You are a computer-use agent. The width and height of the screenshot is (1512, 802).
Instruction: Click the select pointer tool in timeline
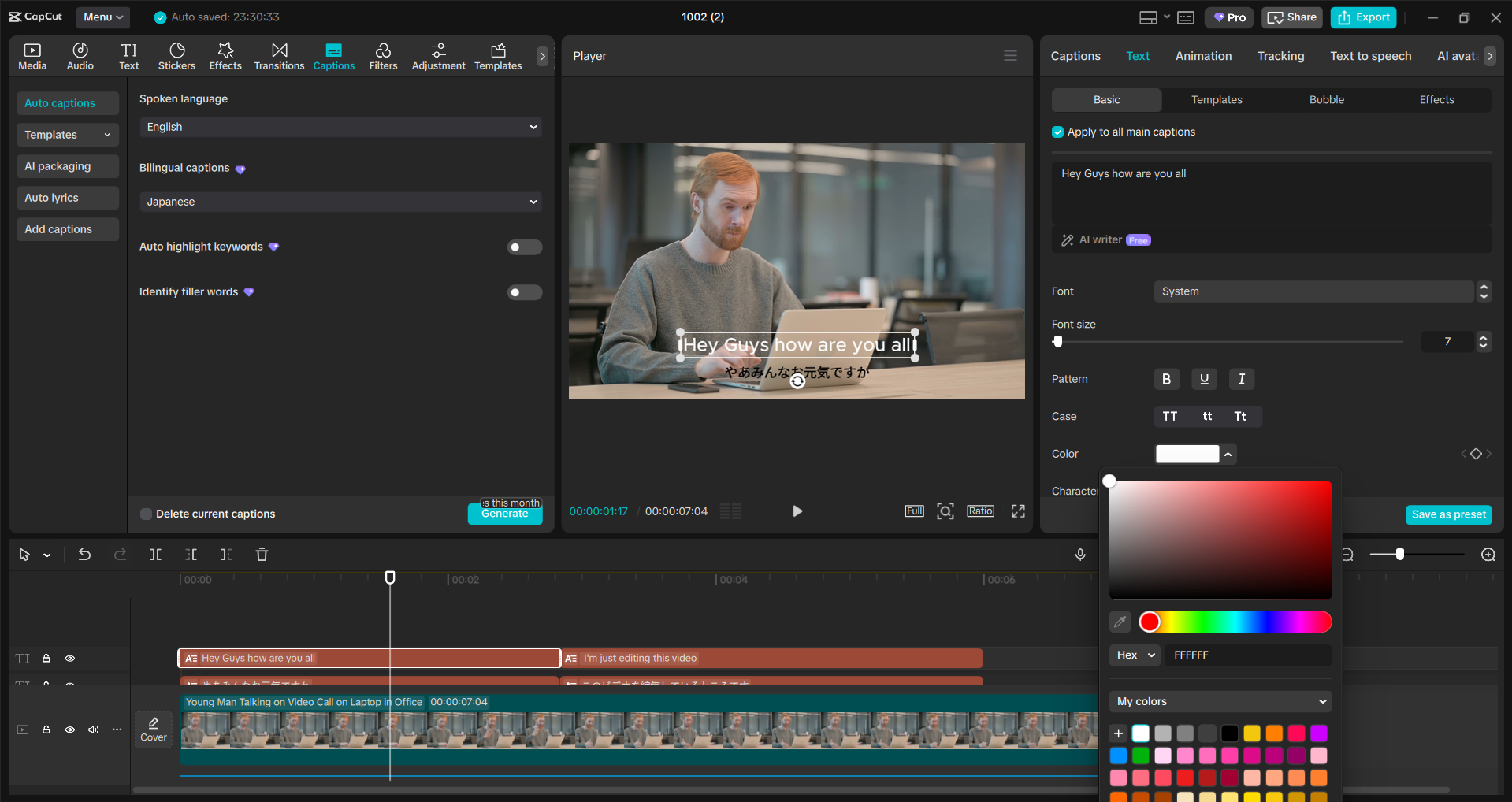(x=24, y=555)
